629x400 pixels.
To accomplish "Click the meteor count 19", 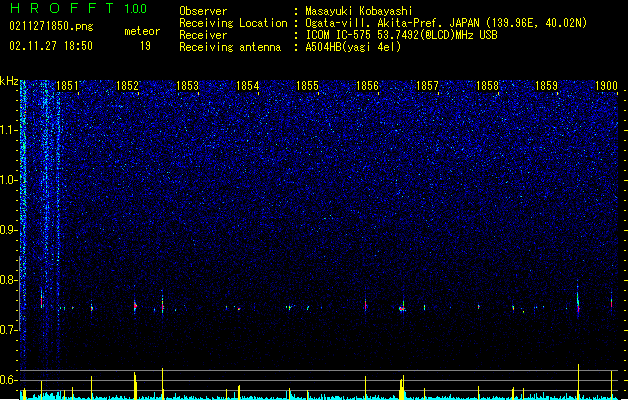I will click(145, 46).
